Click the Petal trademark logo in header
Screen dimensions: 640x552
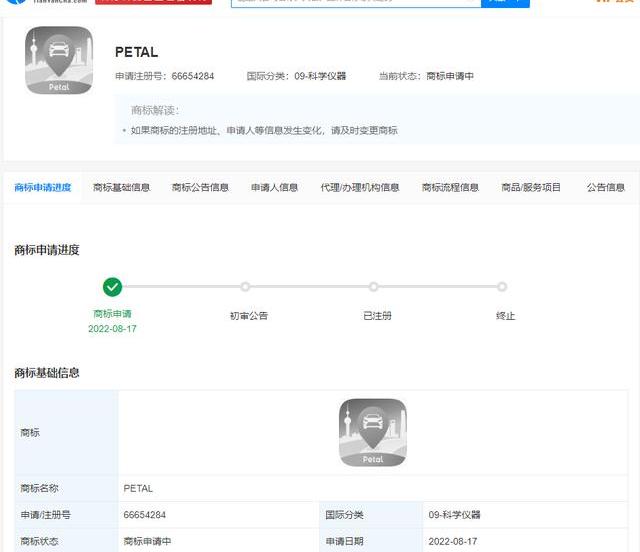click(59, 60)
